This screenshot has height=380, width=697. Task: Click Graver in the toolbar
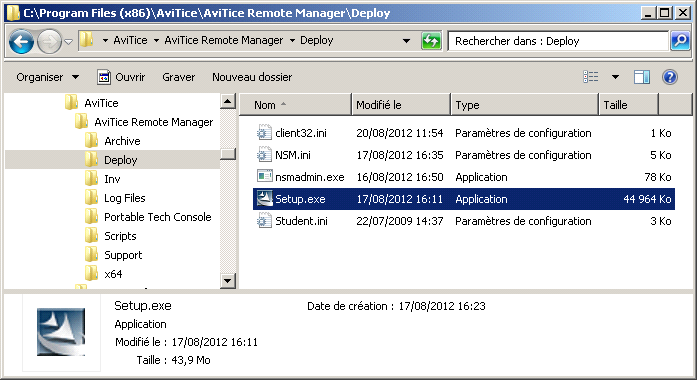pos(179,77)
